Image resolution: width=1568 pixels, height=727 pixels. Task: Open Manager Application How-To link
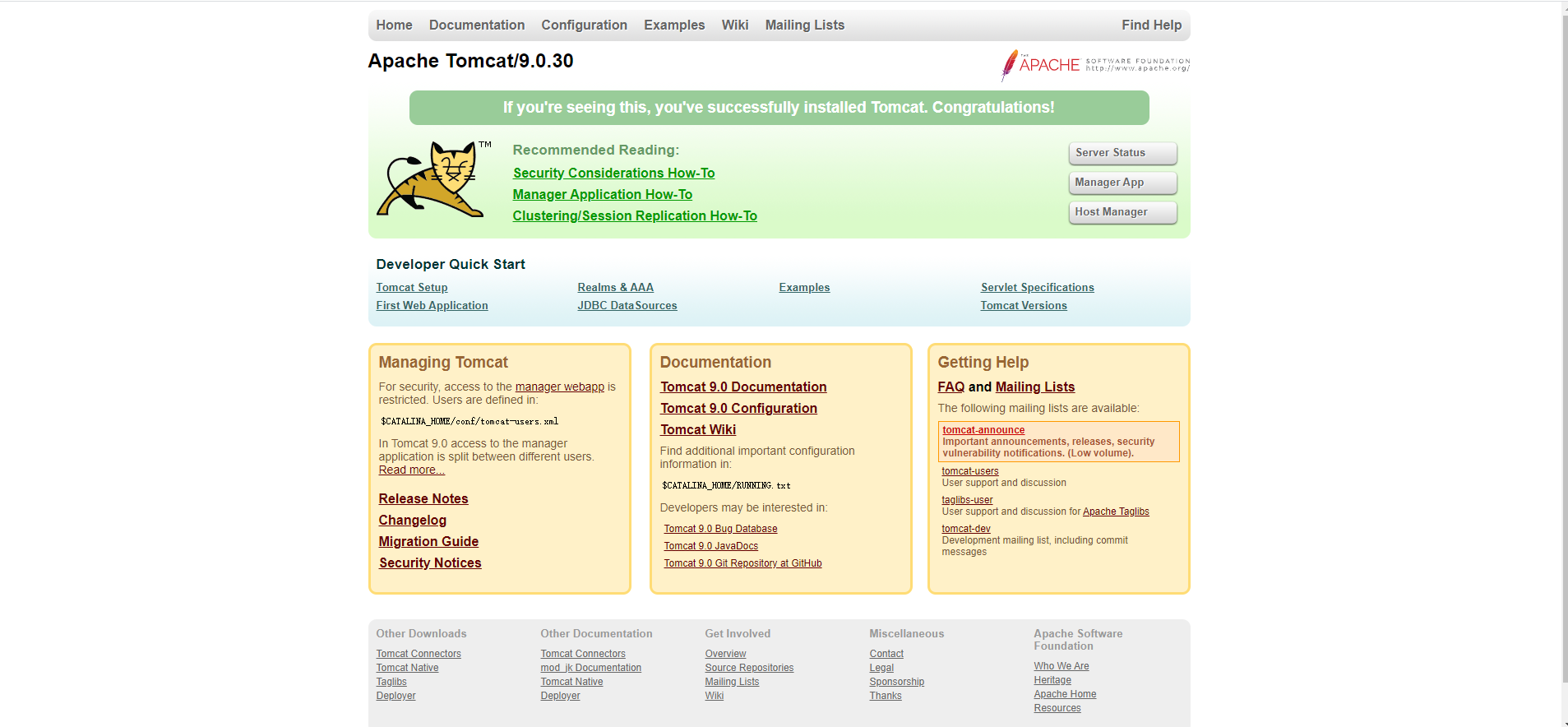pyautogui.click(x=603, y=194)
